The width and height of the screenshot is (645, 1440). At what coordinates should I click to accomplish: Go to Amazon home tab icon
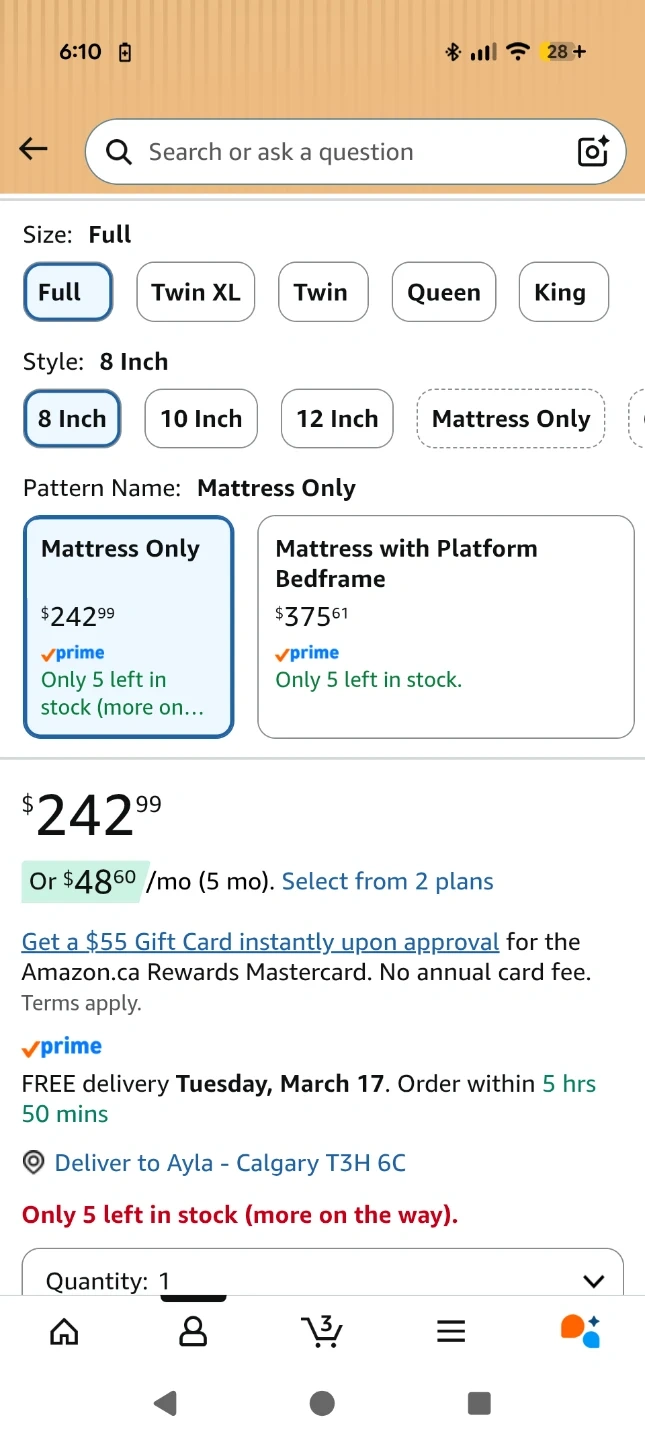(64, 1331)
